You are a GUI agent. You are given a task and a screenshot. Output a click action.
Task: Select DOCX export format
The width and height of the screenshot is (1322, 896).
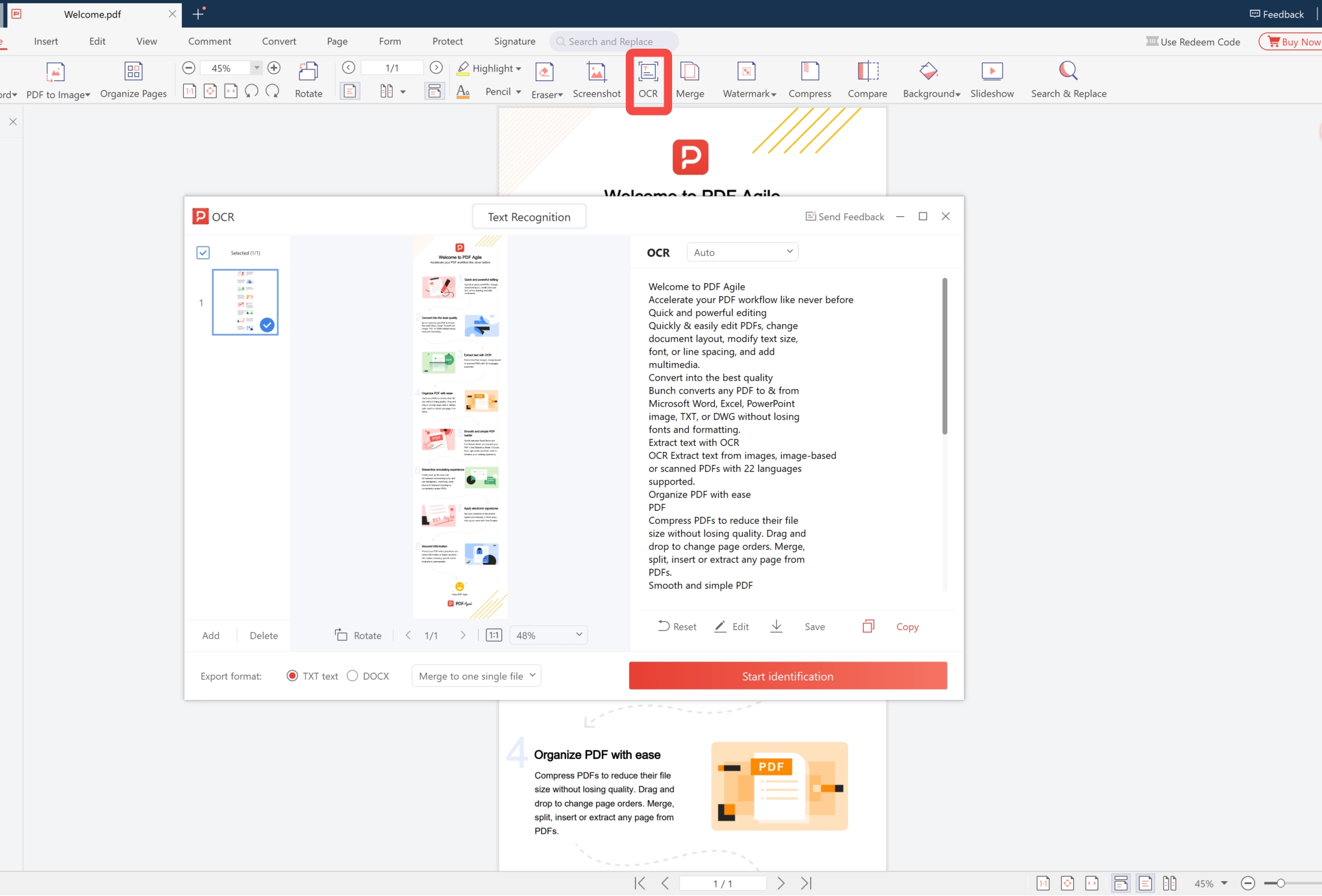[353, 676]
